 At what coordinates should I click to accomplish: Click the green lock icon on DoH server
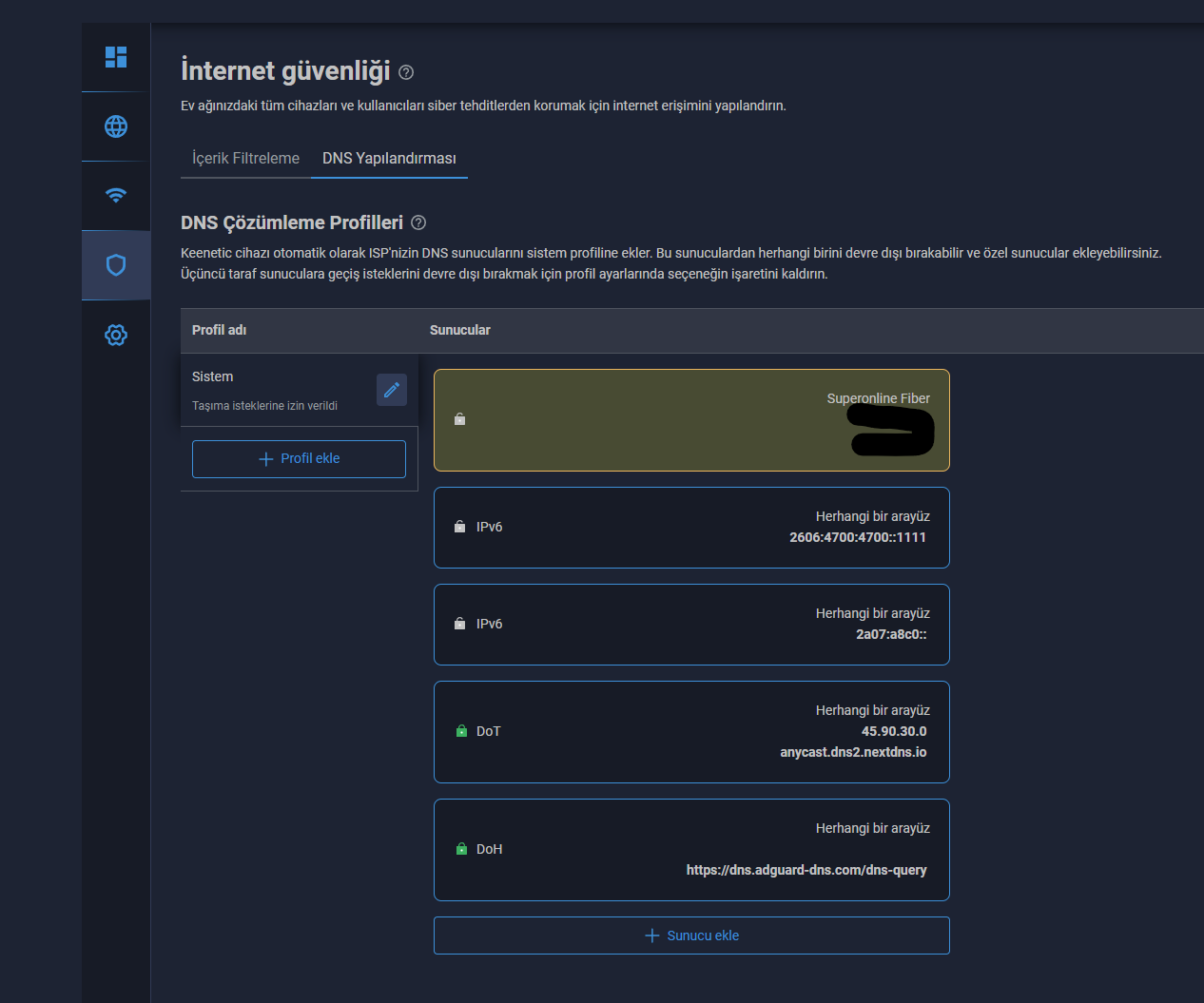click(x=461, y=849)
